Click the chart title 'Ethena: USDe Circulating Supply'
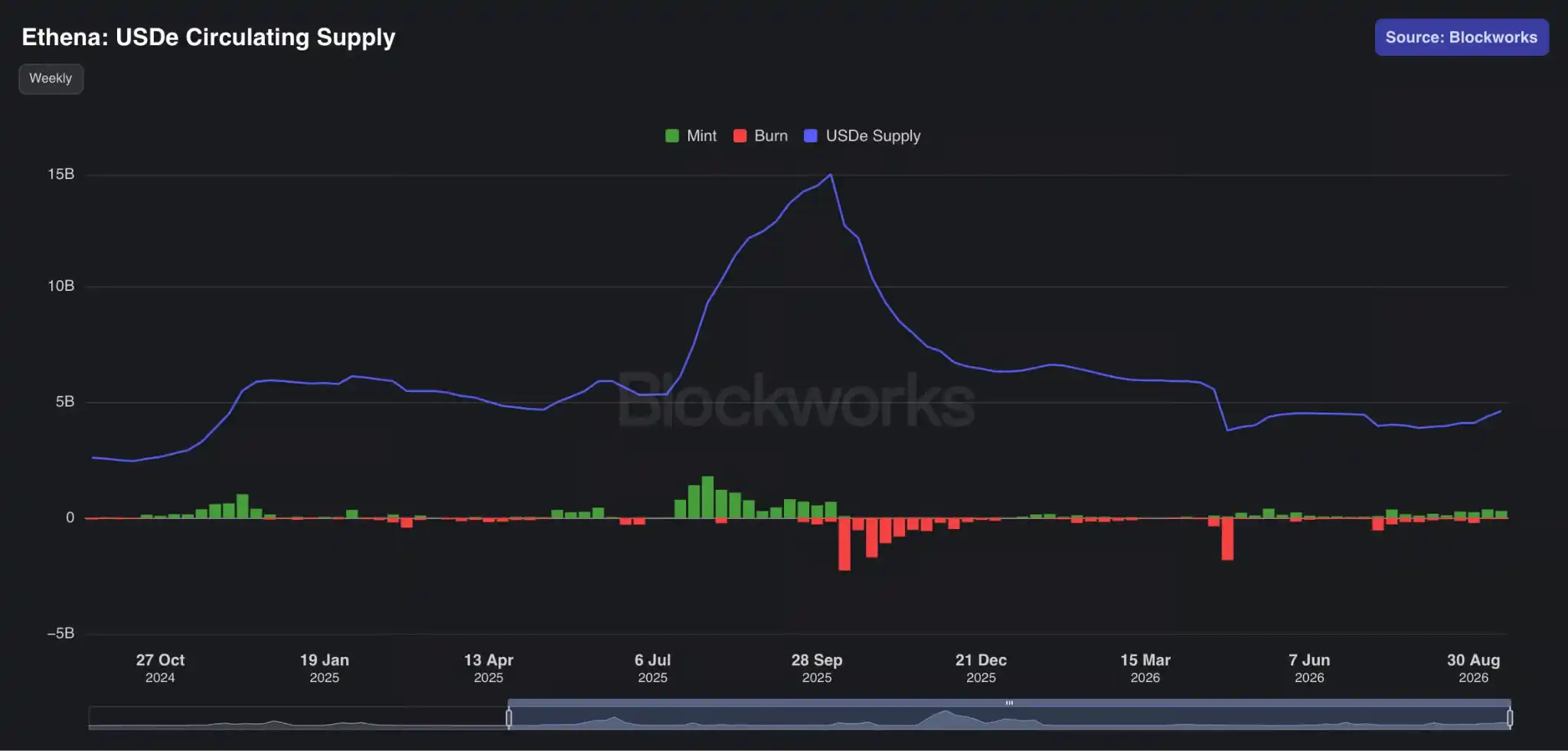The width and height of the screenshot is (1568, 751). coord(208,38)
